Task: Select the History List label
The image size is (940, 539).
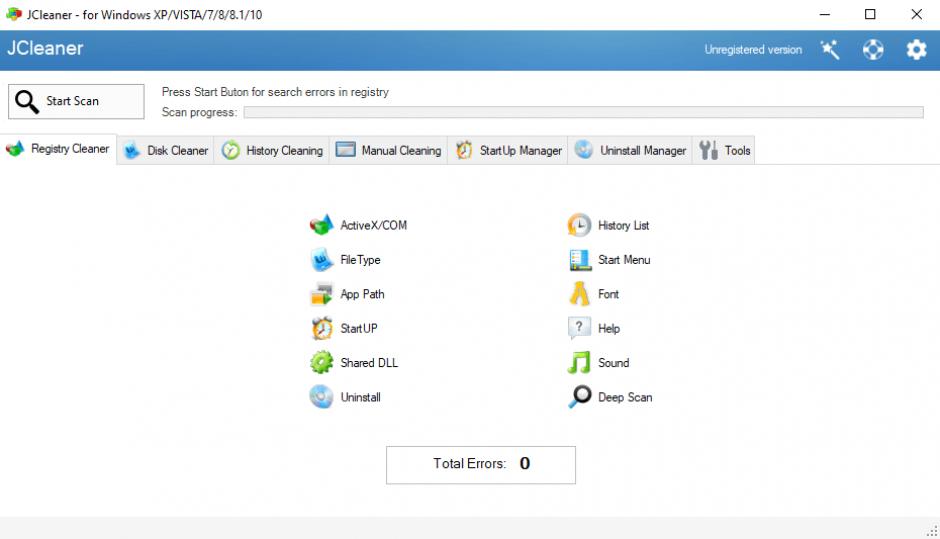Action: [x=623, y=225]
